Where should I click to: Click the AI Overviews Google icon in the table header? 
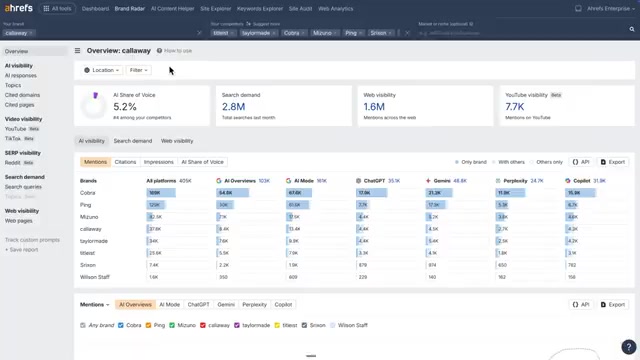[x=219, y=180]
